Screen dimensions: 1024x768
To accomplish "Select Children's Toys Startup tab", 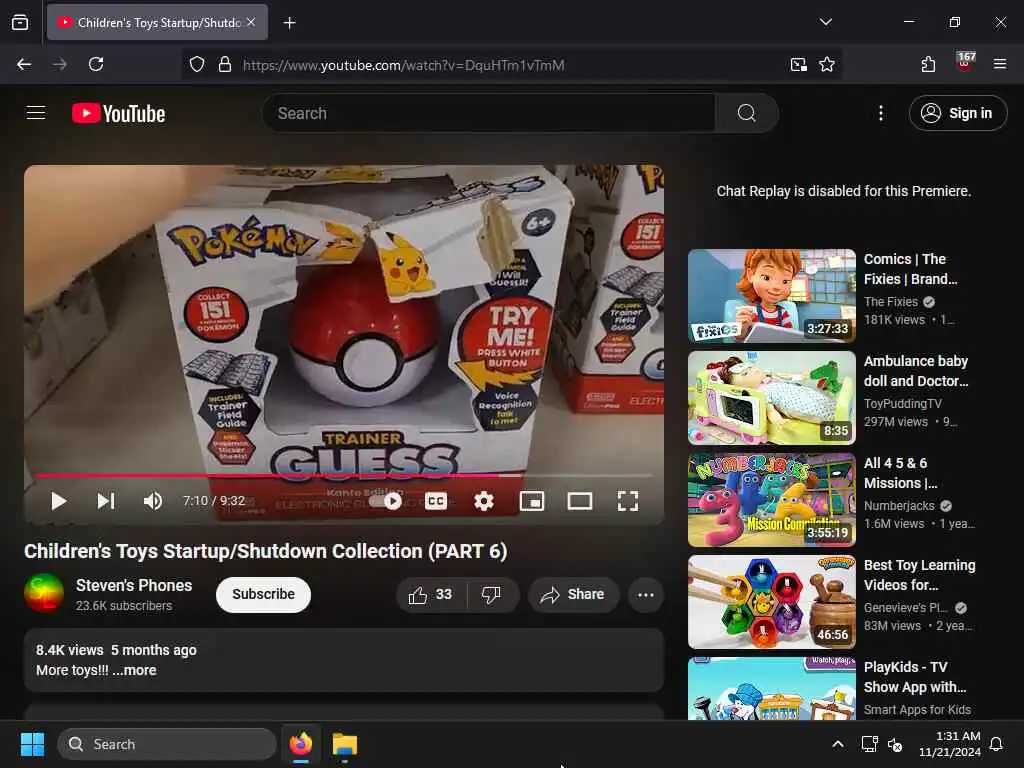I will 157,22.
